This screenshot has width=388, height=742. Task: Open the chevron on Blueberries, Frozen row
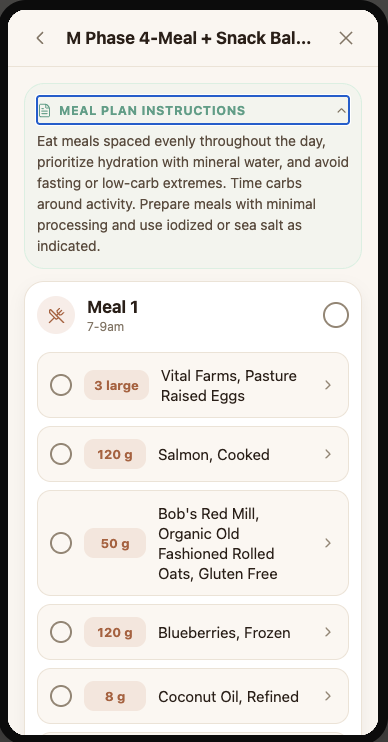(328, 632)
